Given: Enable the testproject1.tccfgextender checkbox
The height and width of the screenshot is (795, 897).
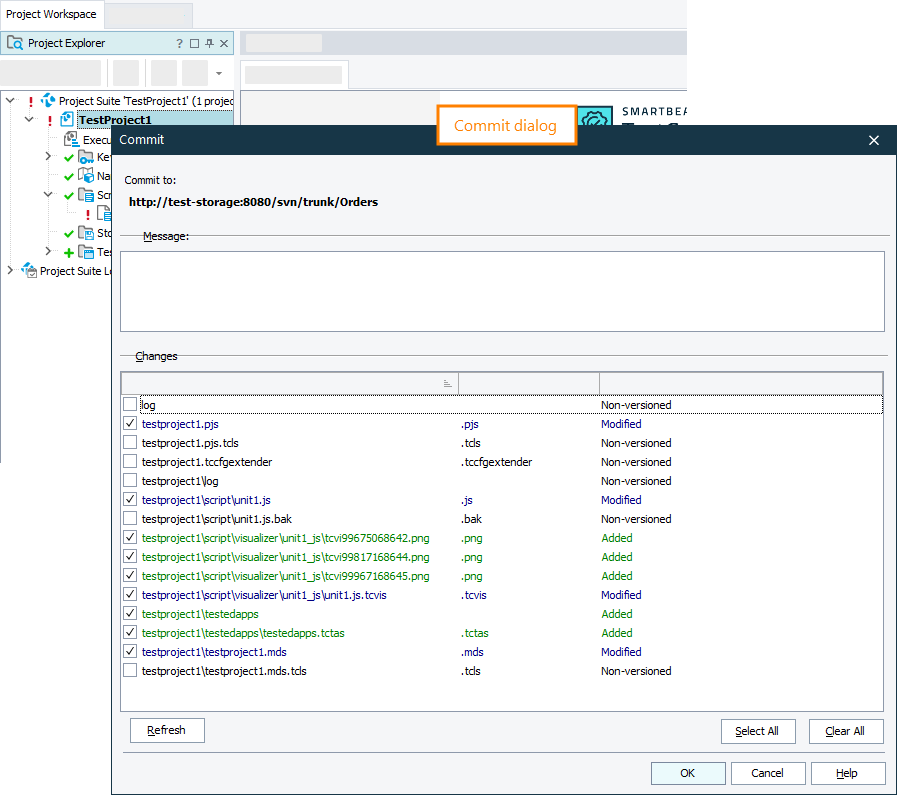Looking at the screenshot, I should coord(130,462).
